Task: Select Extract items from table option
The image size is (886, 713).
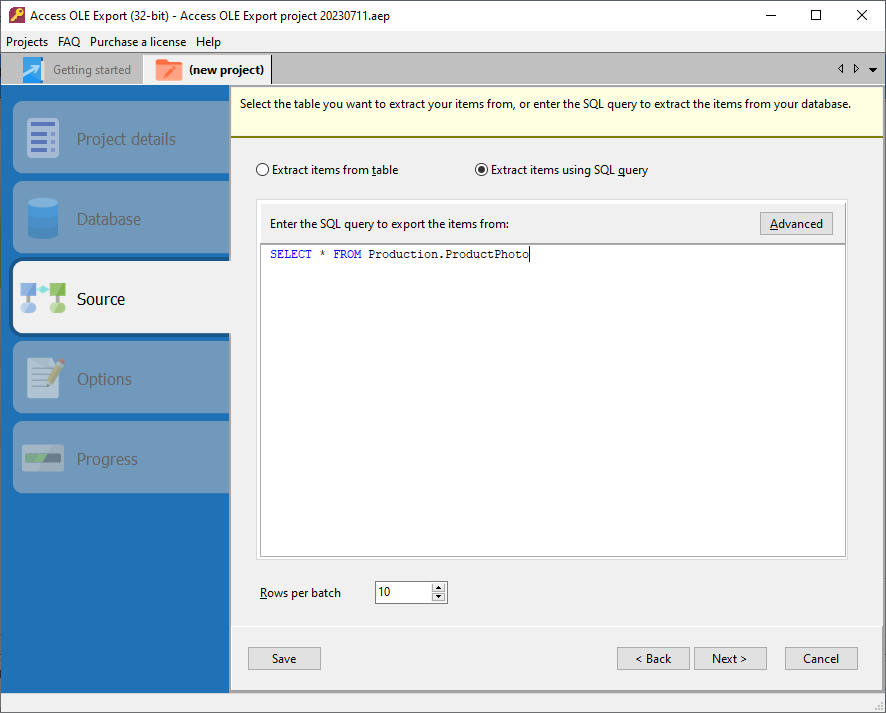Action: click(x=263, y=170)
